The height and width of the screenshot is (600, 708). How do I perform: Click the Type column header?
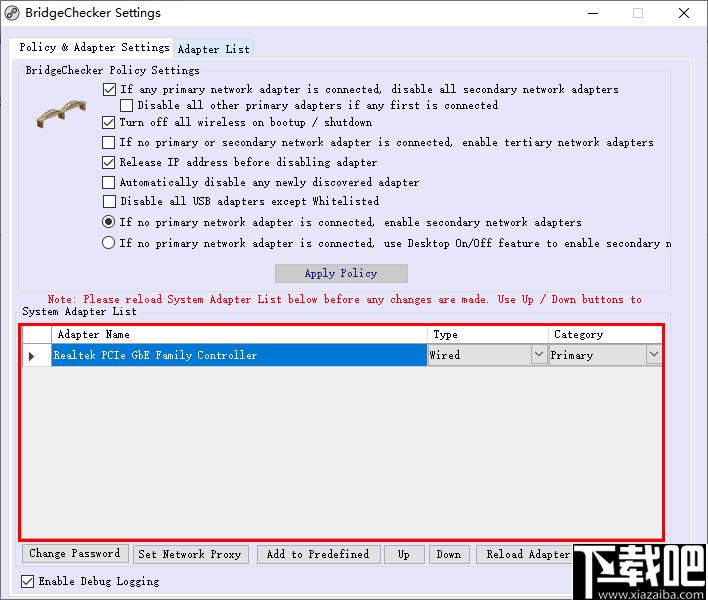[488, 335]
